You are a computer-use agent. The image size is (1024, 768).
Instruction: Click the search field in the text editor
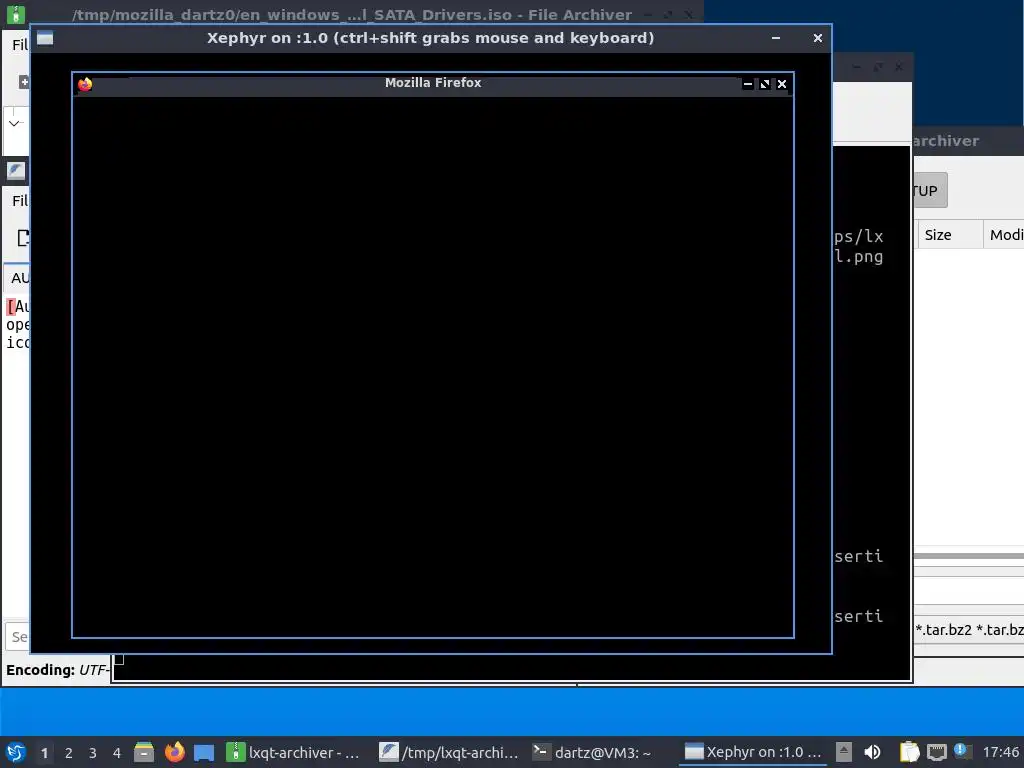click(18, 636)
